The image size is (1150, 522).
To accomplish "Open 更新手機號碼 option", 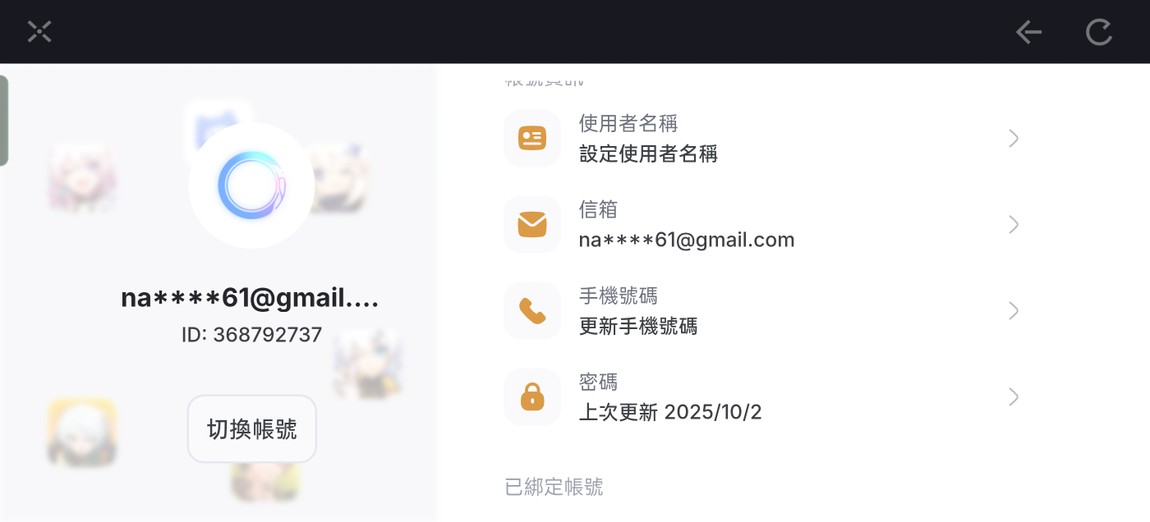I will [637, 326].
